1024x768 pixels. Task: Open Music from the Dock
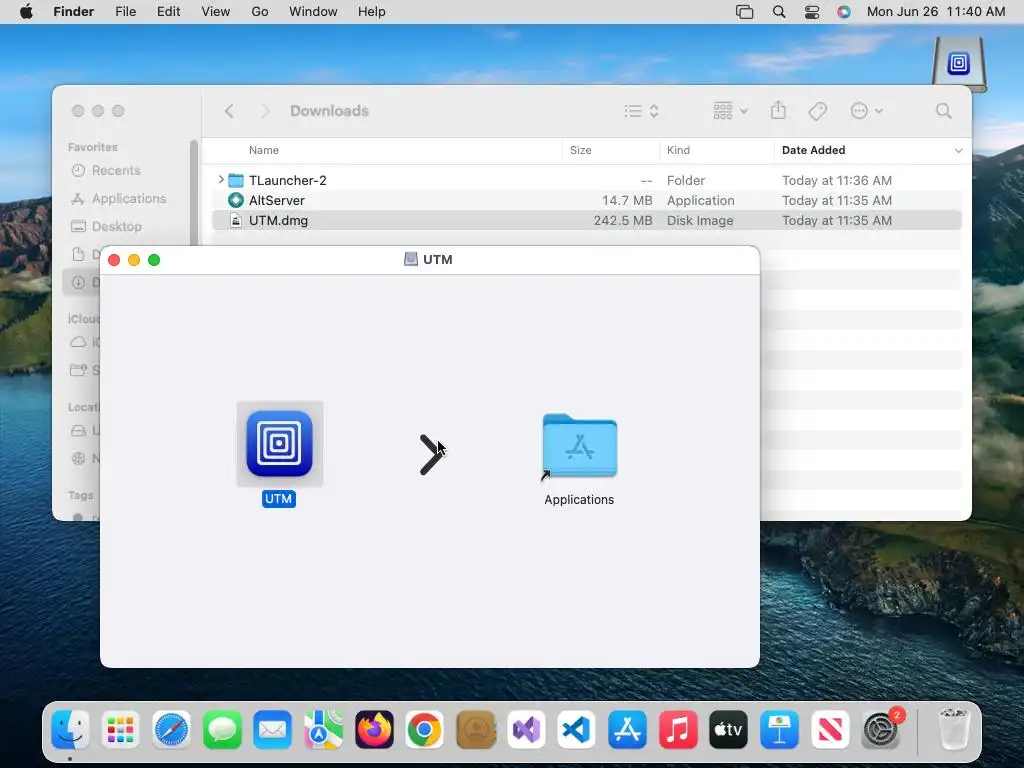678,729
